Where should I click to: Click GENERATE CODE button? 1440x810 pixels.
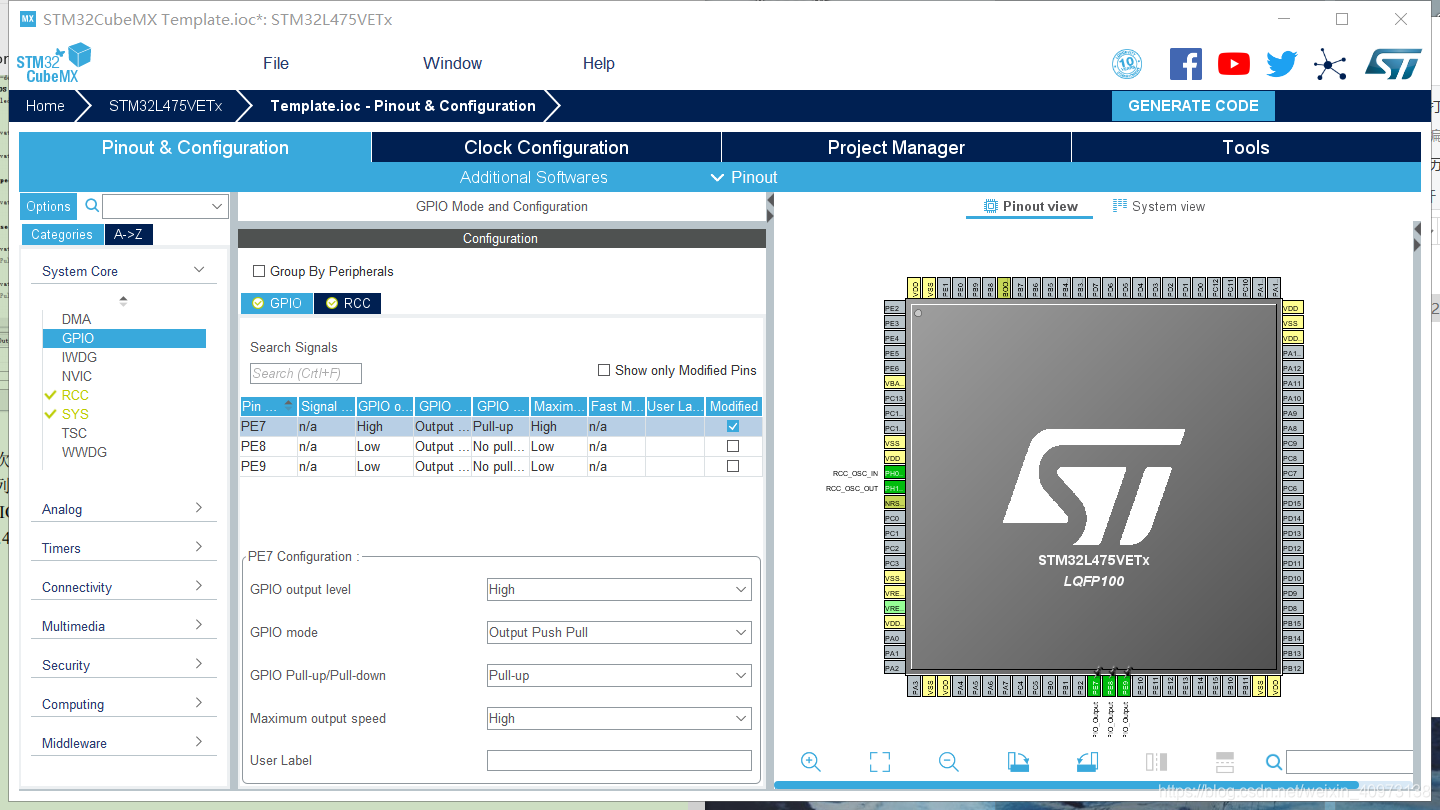point(1193,106)
